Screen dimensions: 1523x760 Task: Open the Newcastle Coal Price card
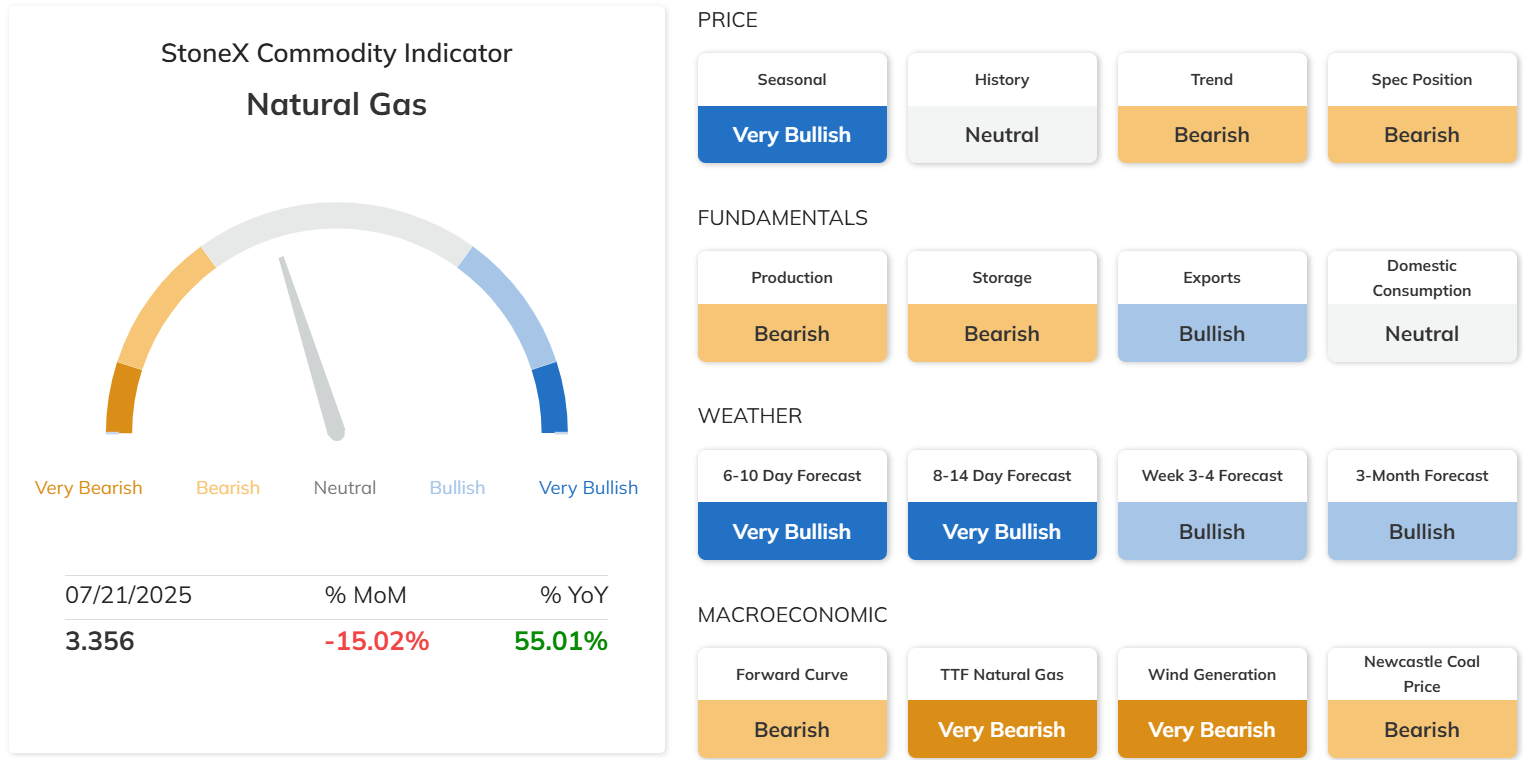click(1422, 703)
